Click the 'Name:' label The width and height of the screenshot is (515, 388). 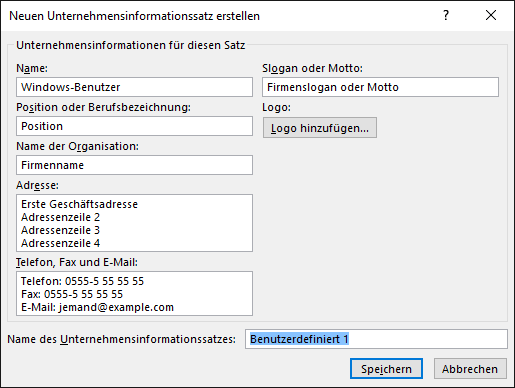click(32, 68)
